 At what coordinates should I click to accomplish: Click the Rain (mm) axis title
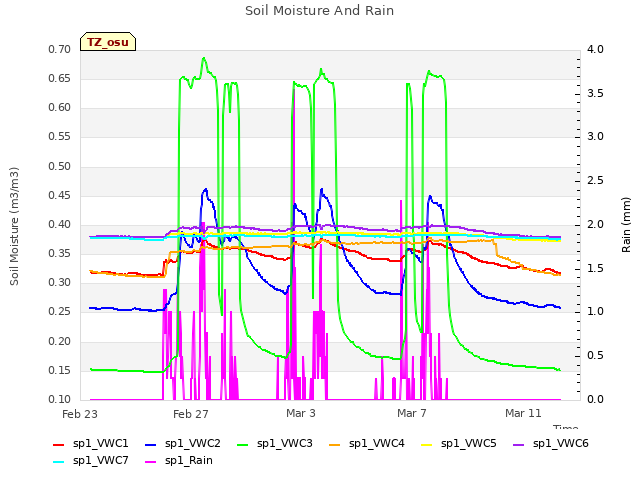pyautogui.click(x=626, y=225)
